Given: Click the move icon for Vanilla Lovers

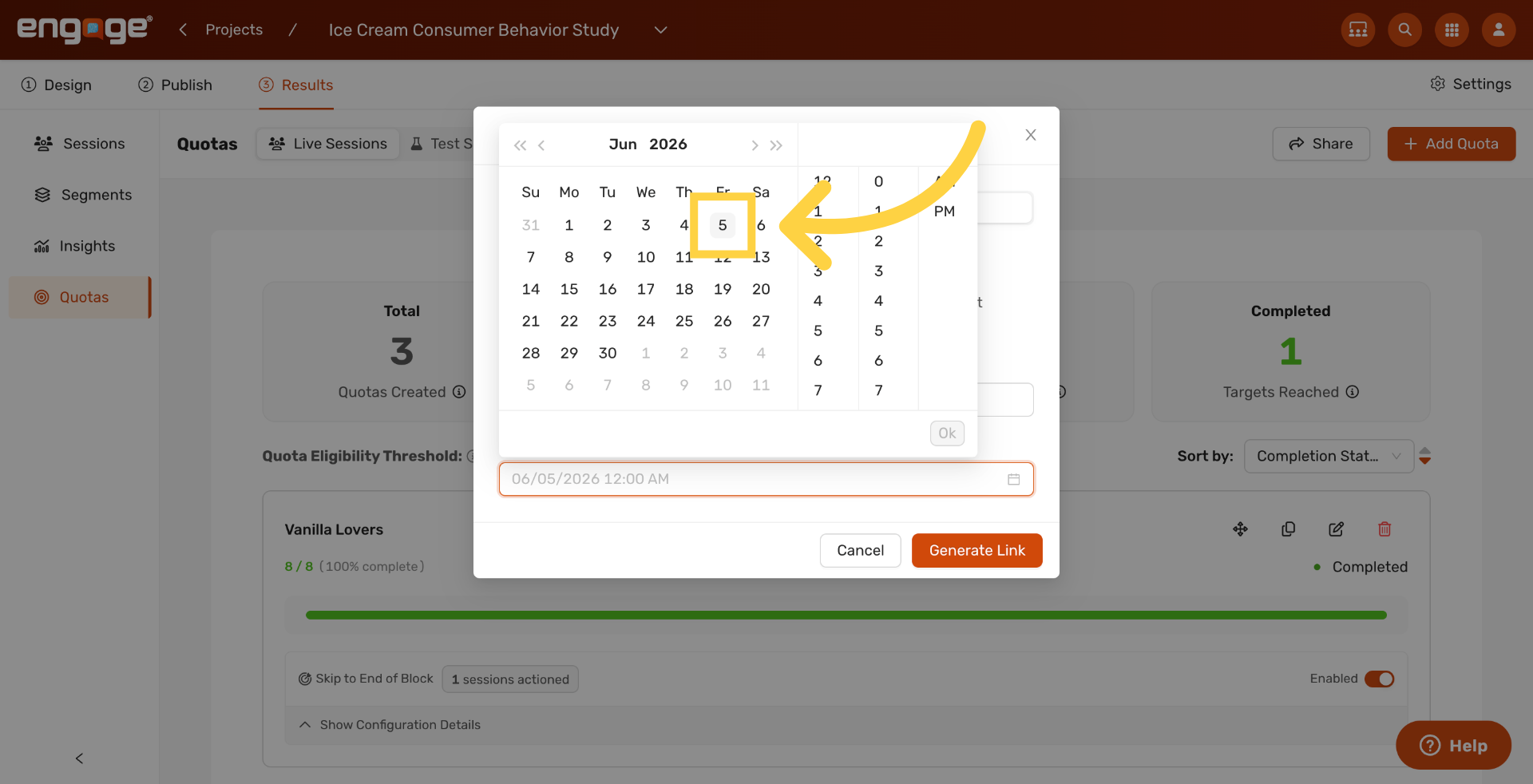Looking at the screenshot, I should (x=1240, y=529).
